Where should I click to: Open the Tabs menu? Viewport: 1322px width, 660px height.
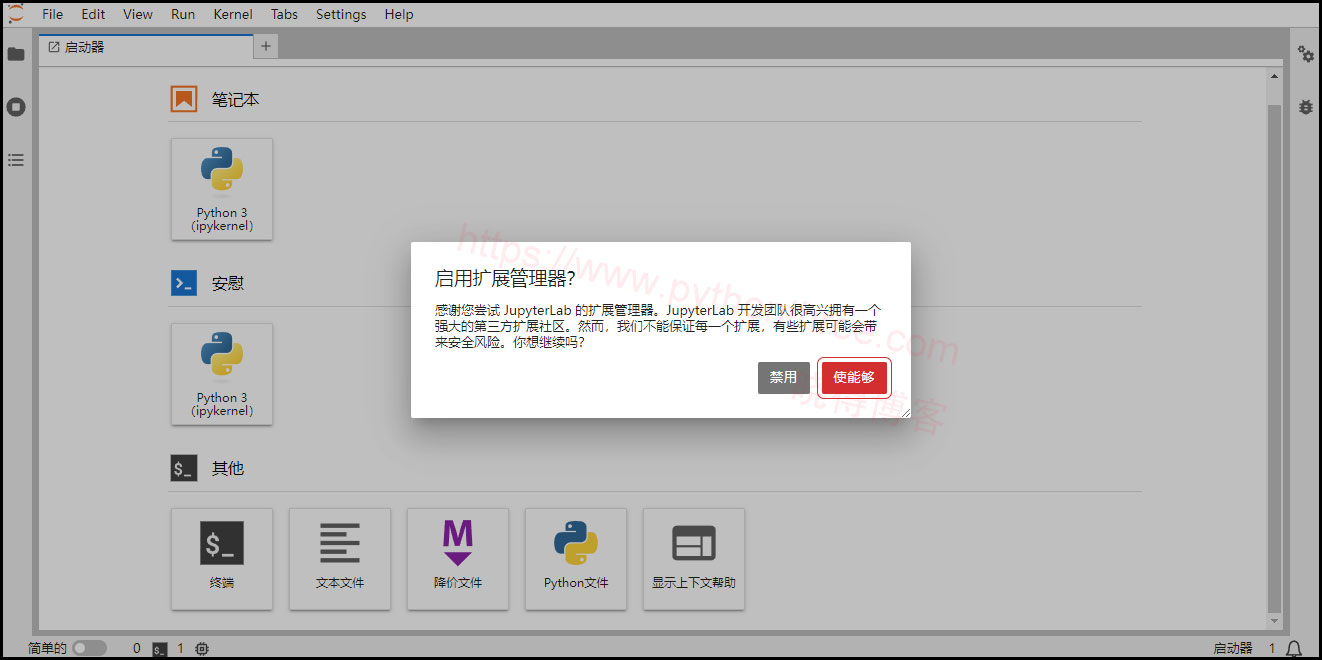click(284, 14)
